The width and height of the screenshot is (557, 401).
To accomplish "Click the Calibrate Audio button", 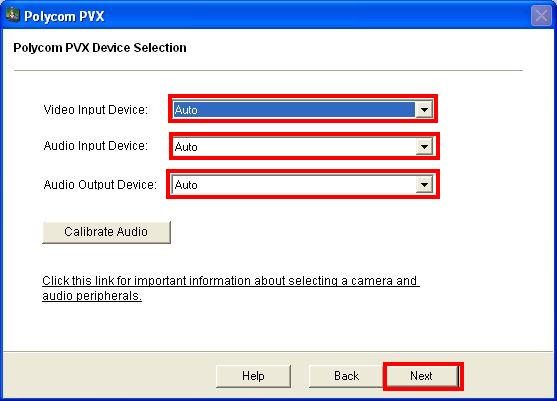I will click(106, 232).
